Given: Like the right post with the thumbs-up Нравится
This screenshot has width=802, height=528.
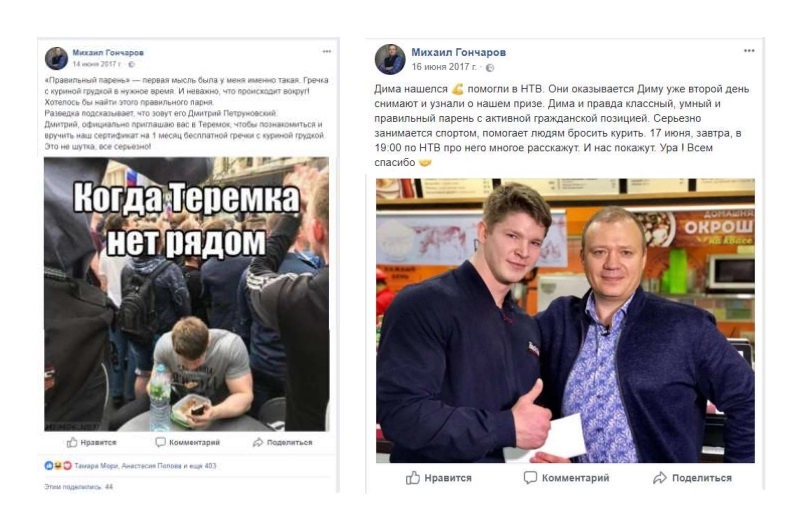Looking at the screenshot, I should (438, 478).
